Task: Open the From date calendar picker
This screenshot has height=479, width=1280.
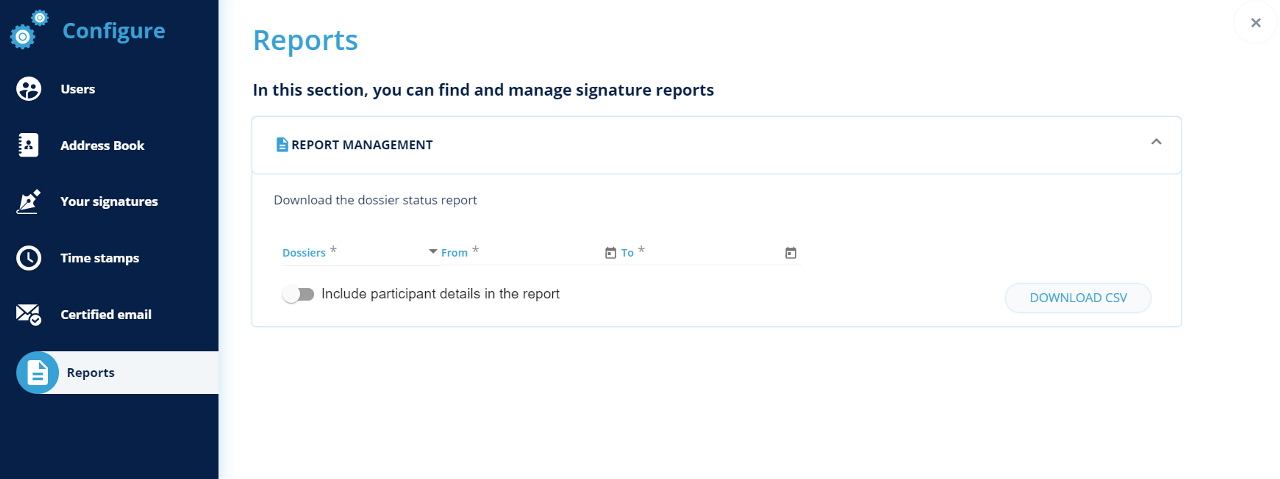Action: point(610,253)
